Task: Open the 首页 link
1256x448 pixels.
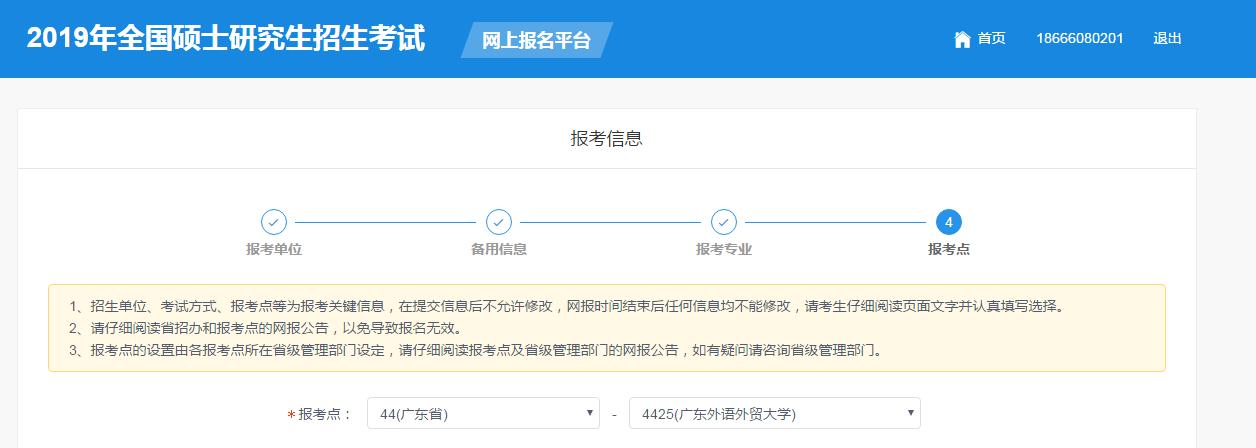Action: [x=991, y=39]
